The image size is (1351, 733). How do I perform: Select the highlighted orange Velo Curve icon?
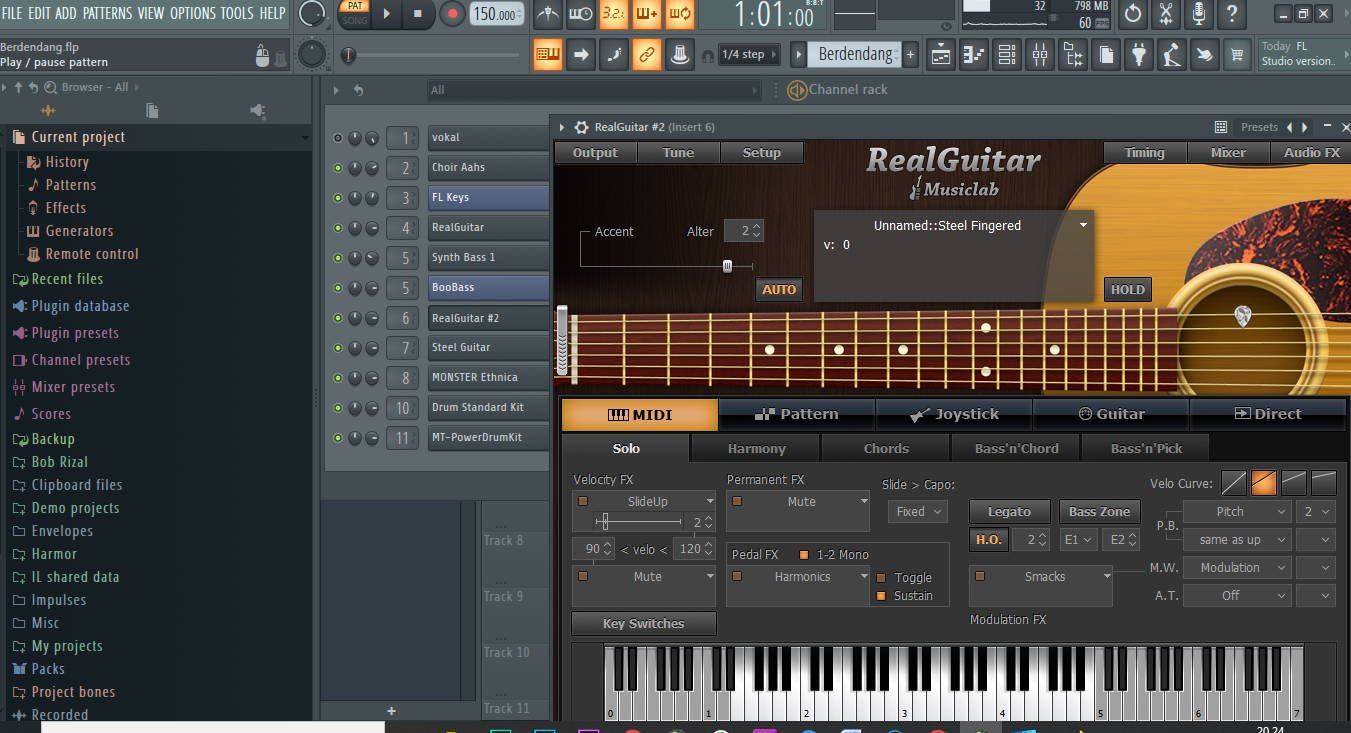(x=1264, y=483)
